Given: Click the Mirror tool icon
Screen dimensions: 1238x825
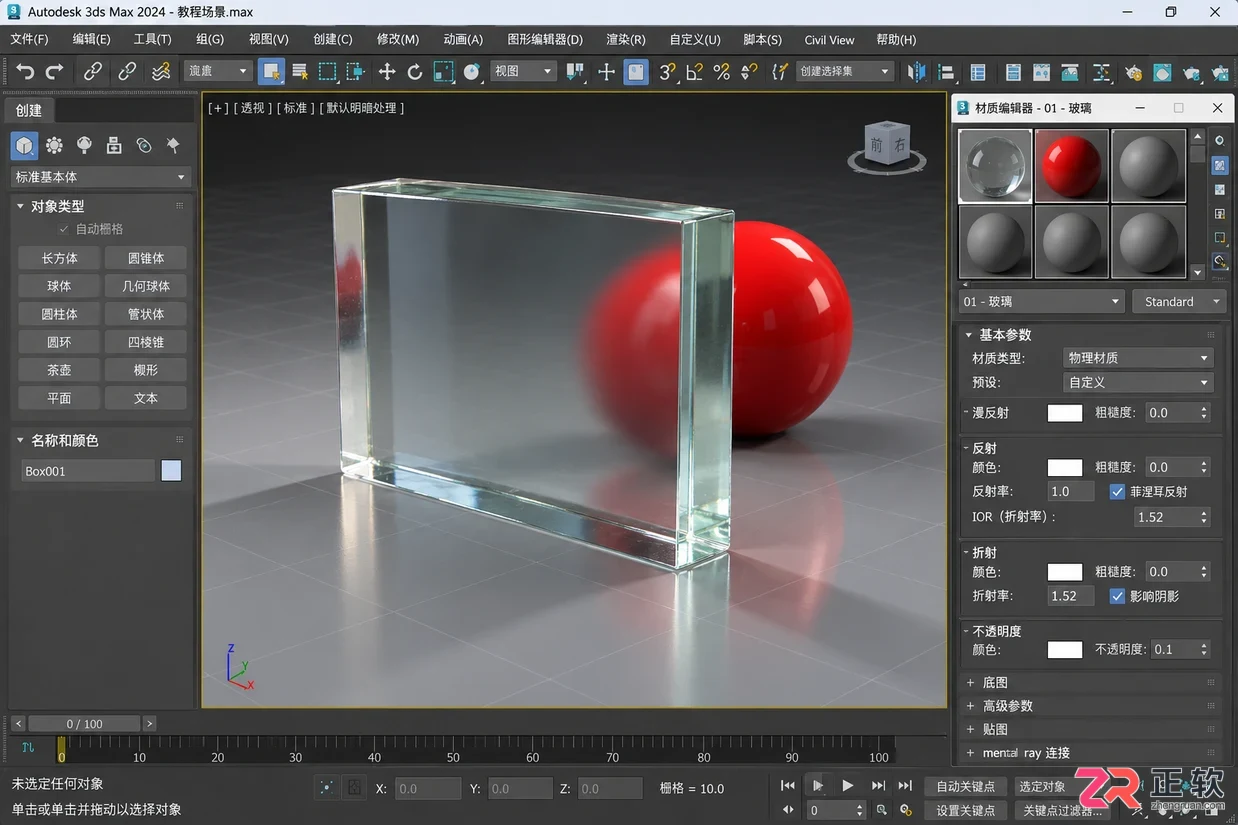Looking at the screenshot, I should pyautogui.click(x=917, y=72).
